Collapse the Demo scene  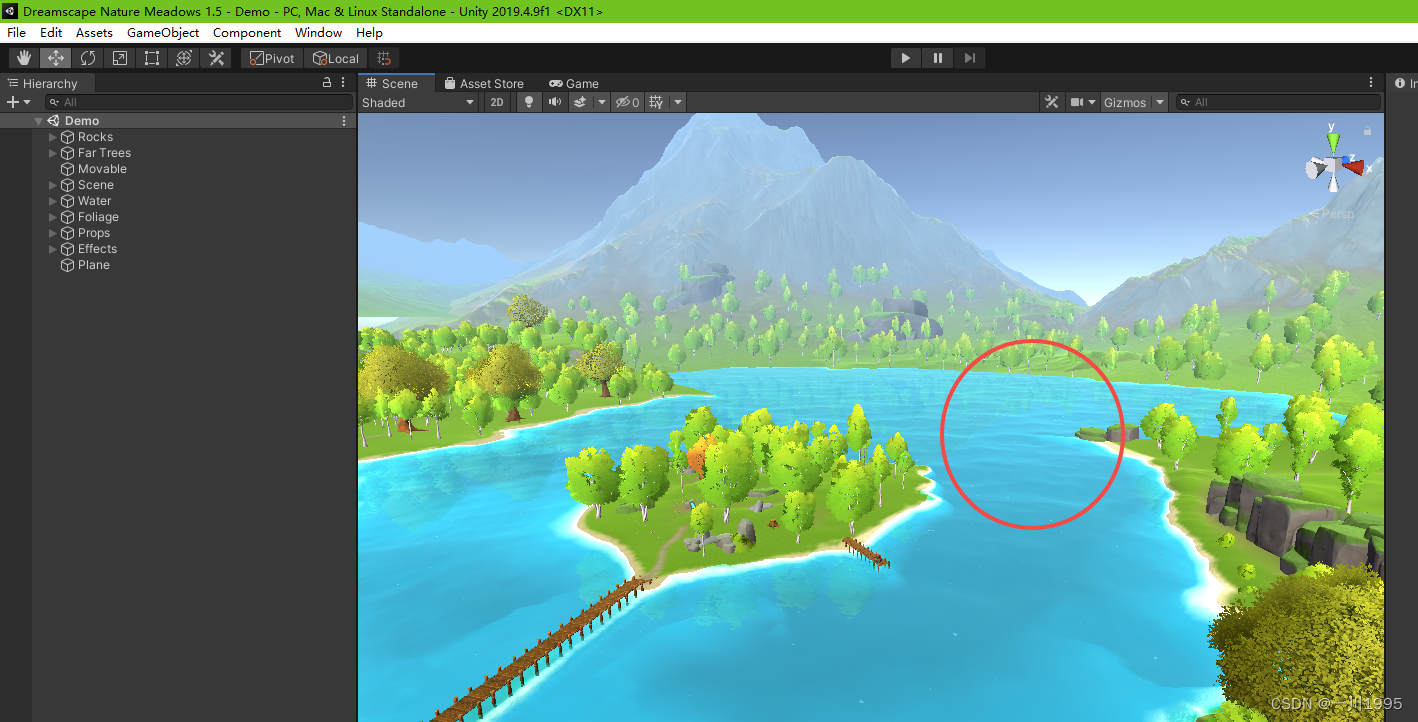(38, 121)
